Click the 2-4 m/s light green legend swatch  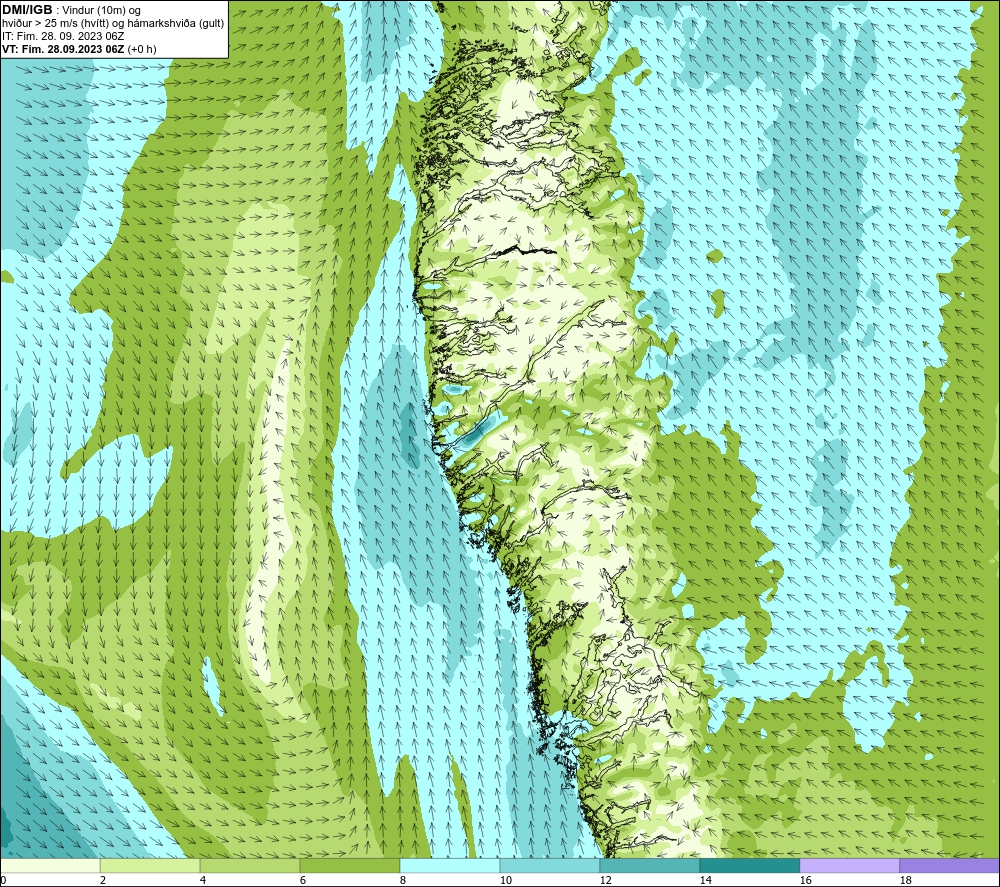pos(150,865)
